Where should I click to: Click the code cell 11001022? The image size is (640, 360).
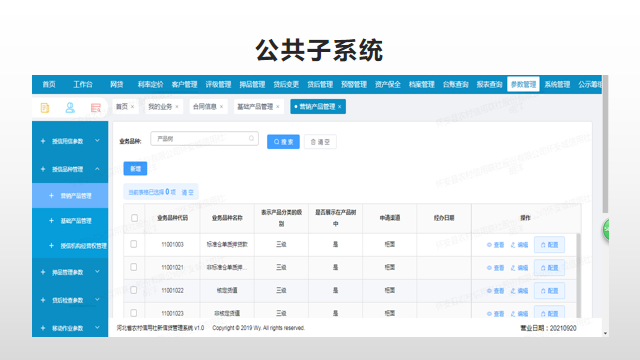coord(172,291)
